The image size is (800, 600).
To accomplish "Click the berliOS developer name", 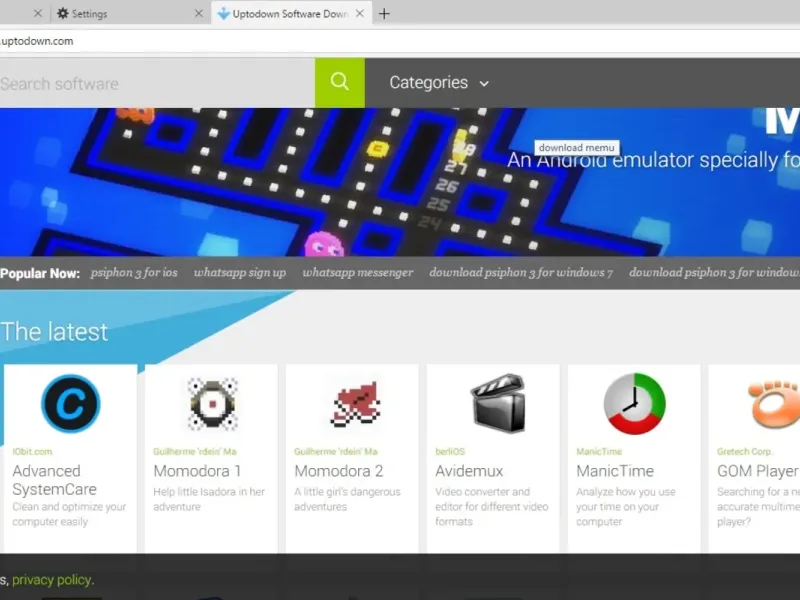I will [x=450, y=452].
